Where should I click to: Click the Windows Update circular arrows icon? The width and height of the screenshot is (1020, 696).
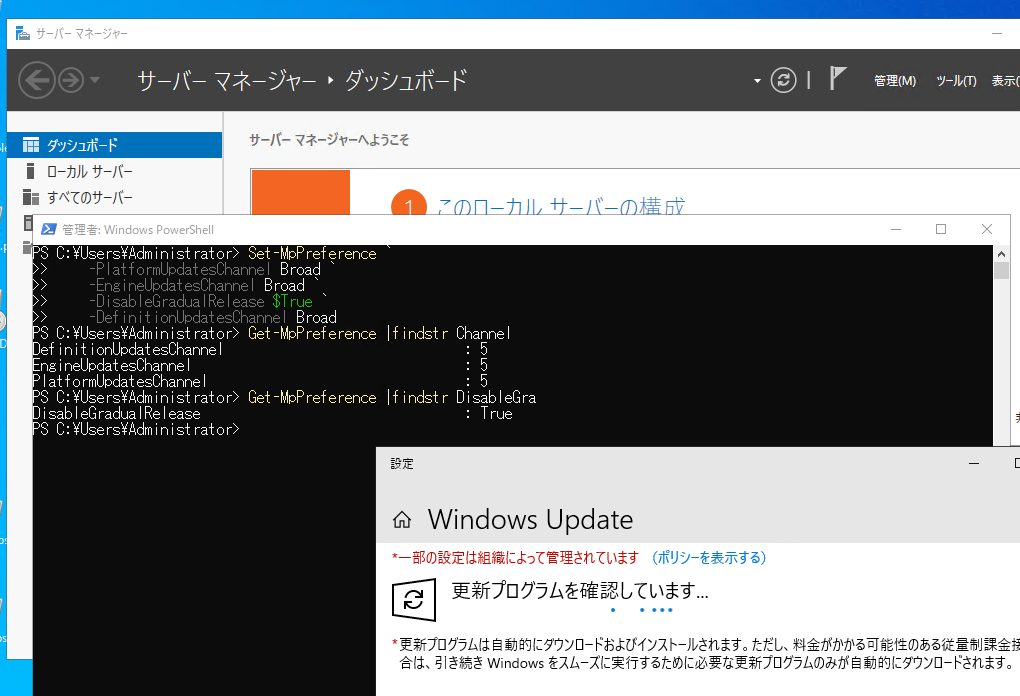click(413, 598)
